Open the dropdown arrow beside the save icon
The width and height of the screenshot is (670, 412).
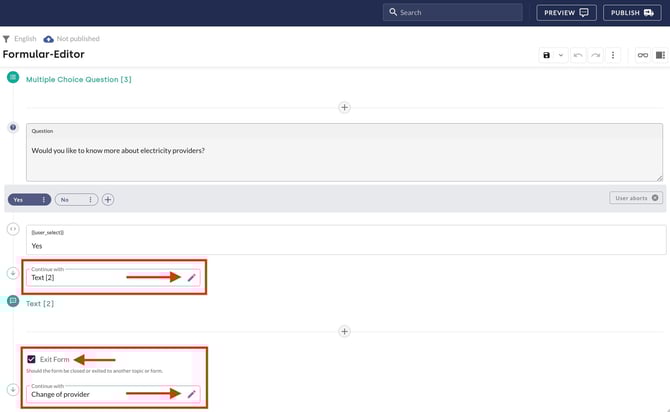(x=561, y=55)
